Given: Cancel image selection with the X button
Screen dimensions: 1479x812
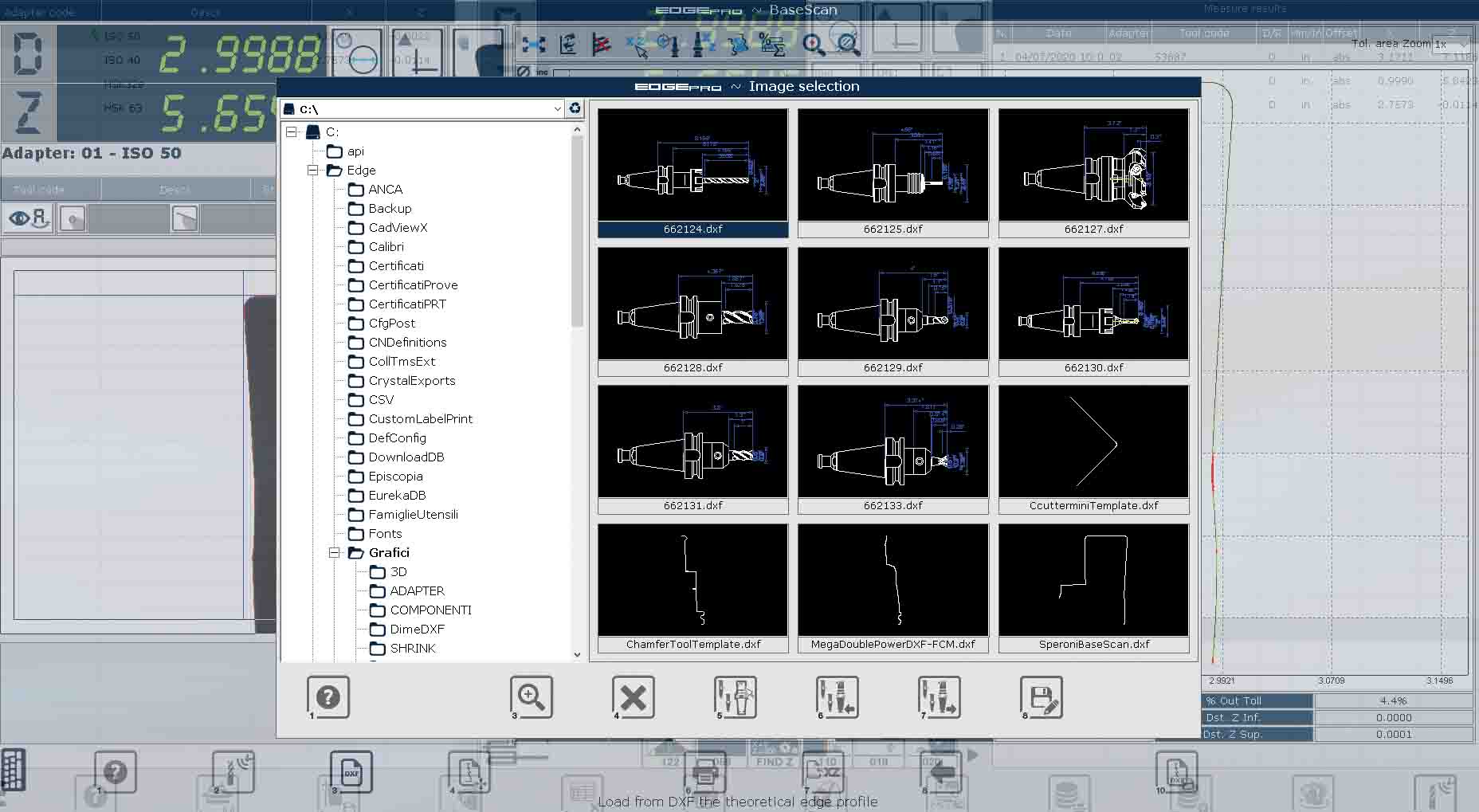Looking at the screenshot, I should (x=633, y=697).
